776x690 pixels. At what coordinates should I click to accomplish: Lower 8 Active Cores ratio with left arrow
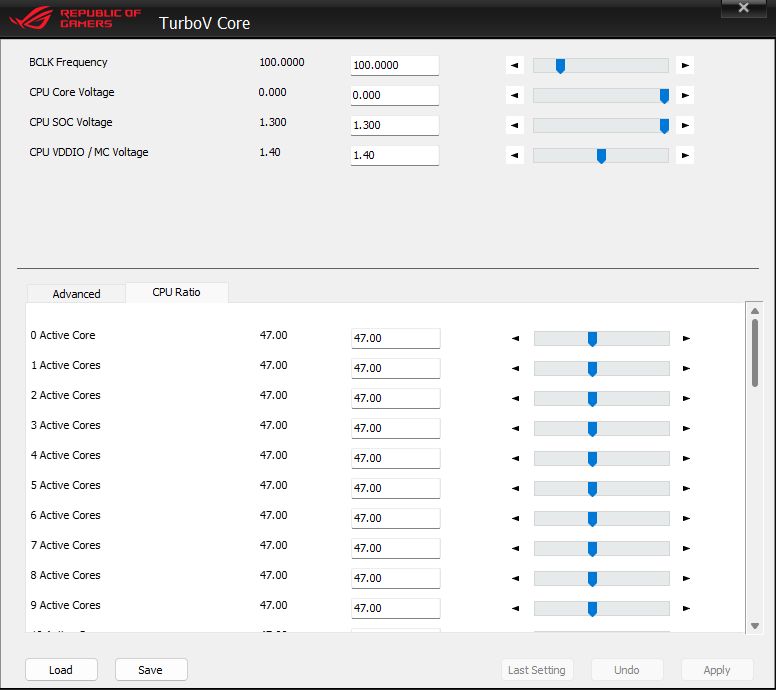pyautogui.click(x=516, y=579)
